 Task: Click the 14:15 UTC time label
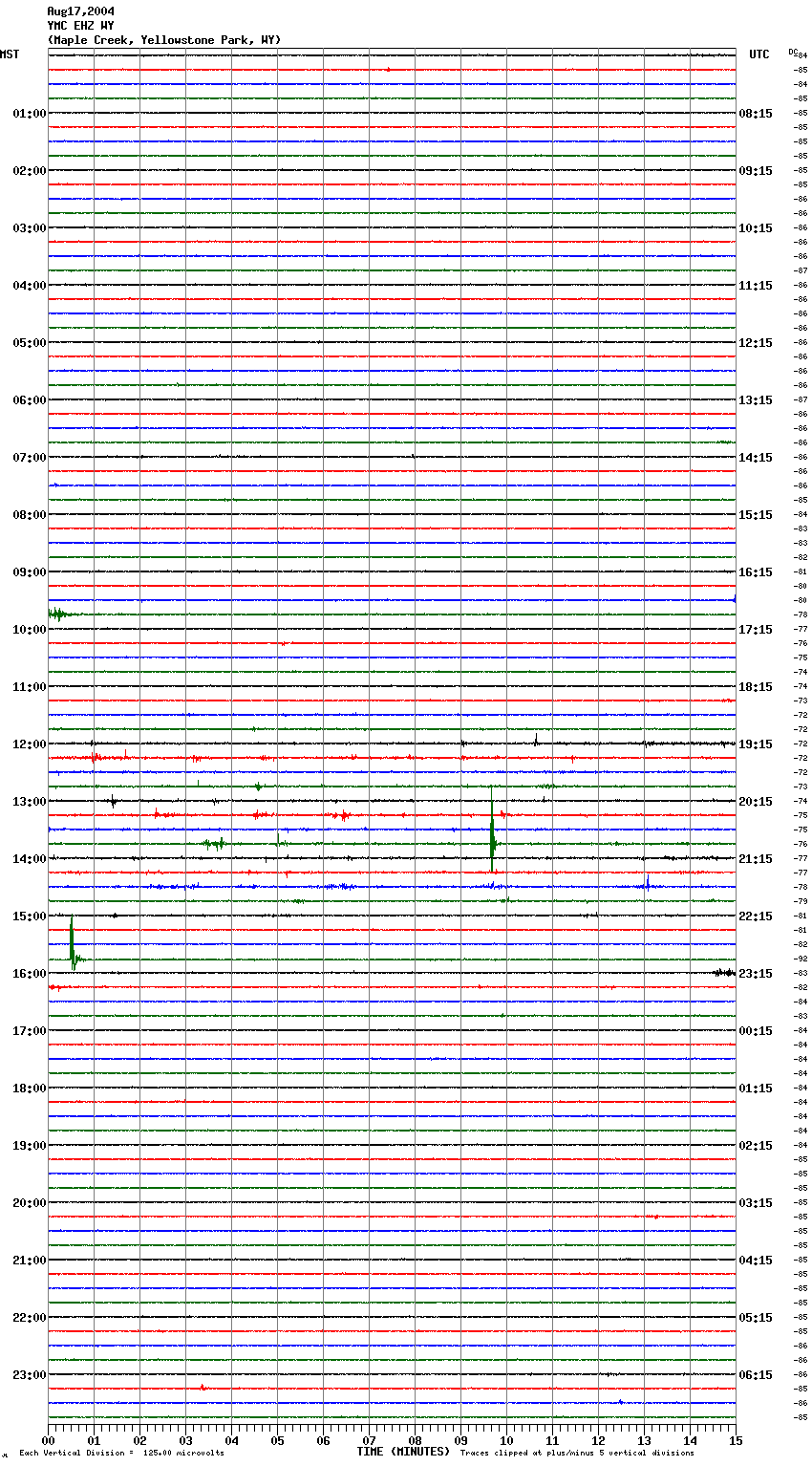click(756, 458)
